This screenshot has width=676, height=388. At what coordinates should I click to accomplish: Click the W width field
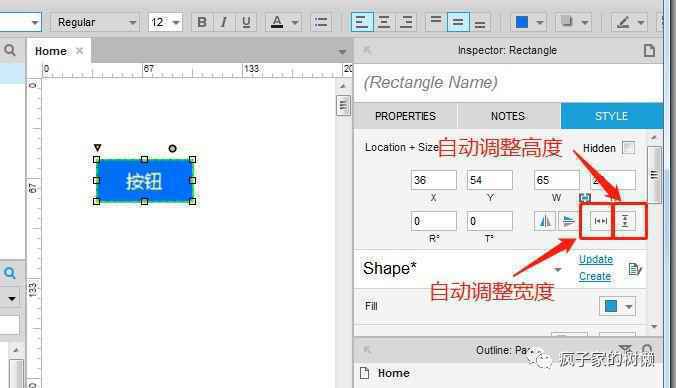point(557,180)
